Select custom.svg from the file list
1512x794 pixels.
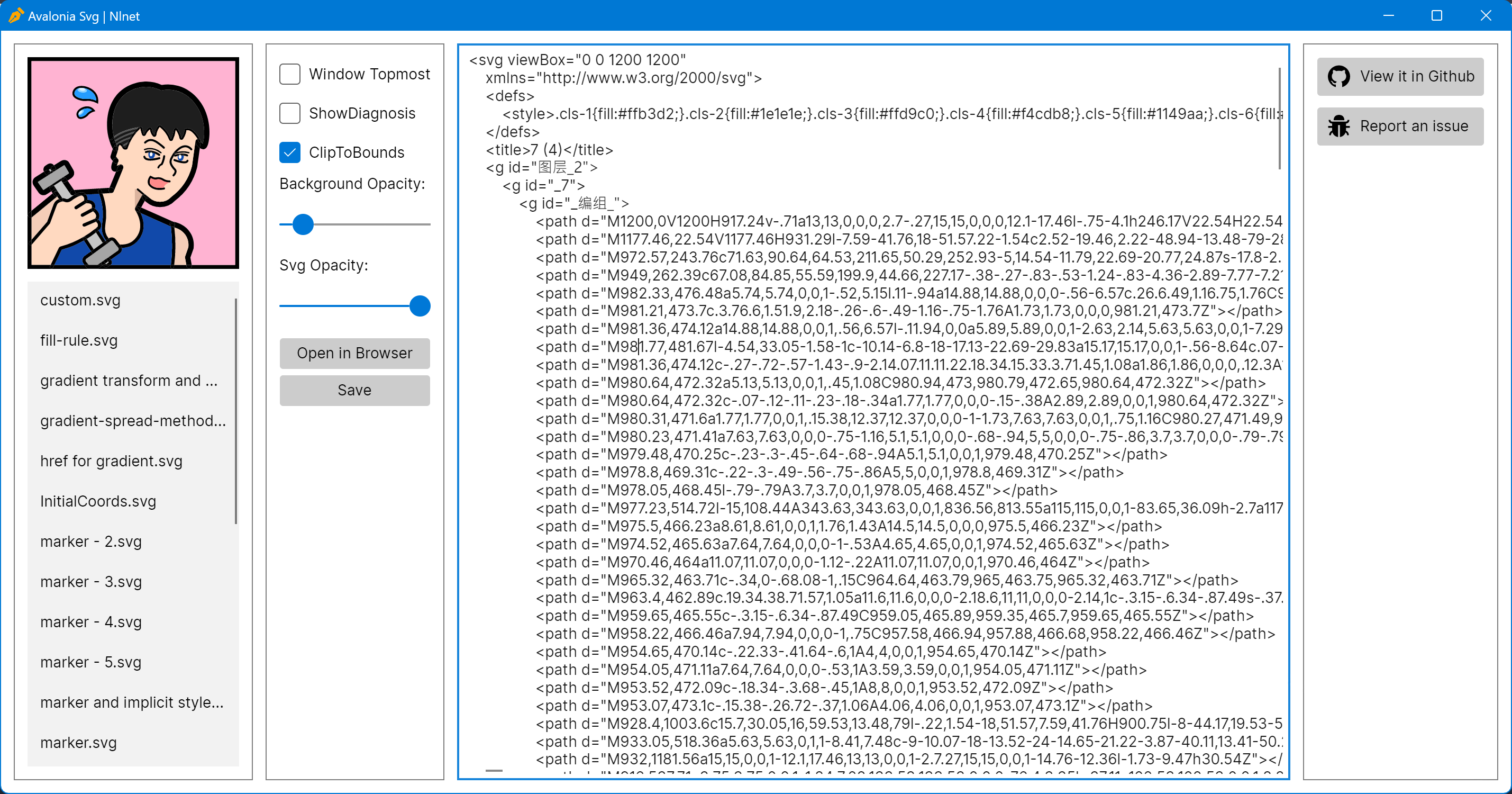pos(80,300)
